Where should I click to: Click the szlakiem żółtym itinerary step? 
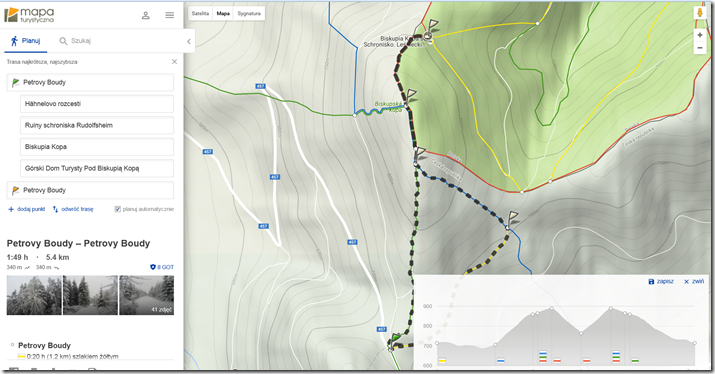(68, 356)
